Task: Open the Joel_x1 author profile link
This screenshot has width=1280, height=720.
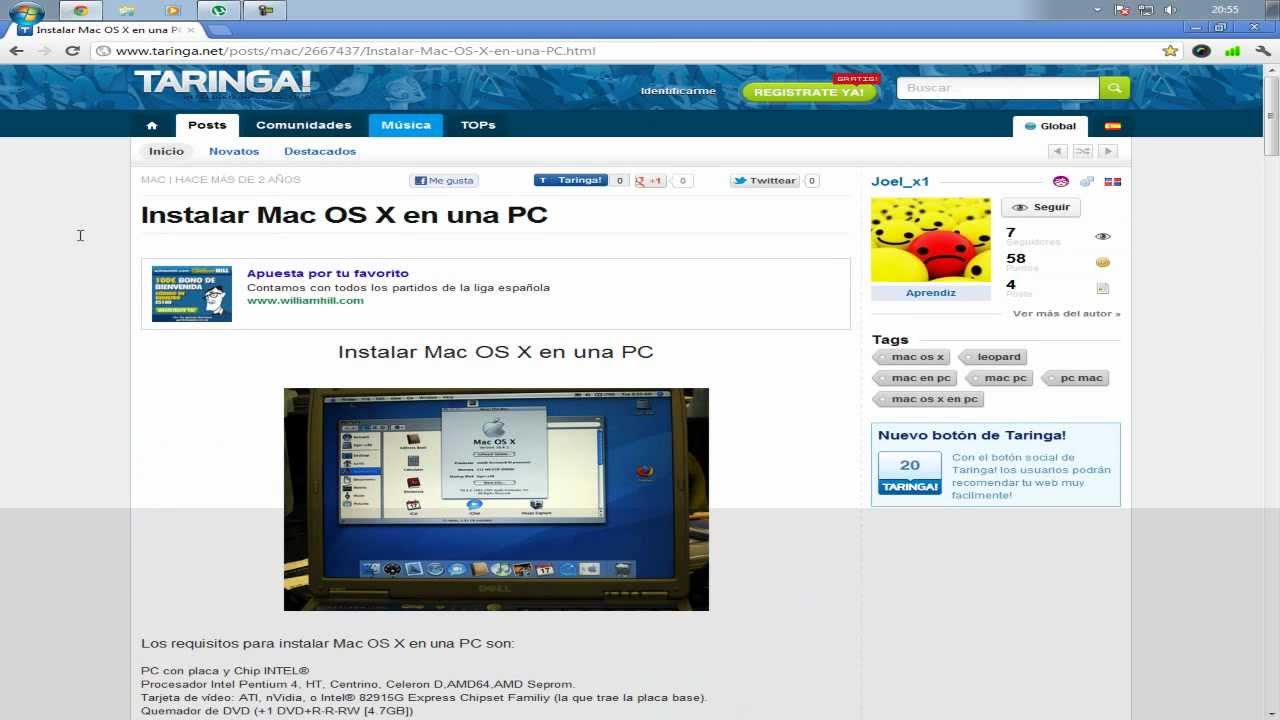Action: pos(900,181)
